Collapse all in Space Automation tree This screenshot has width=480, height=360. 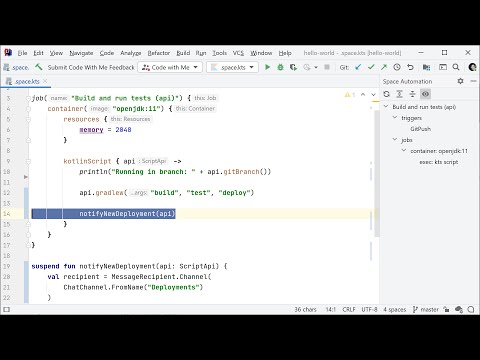coord(412,94)
